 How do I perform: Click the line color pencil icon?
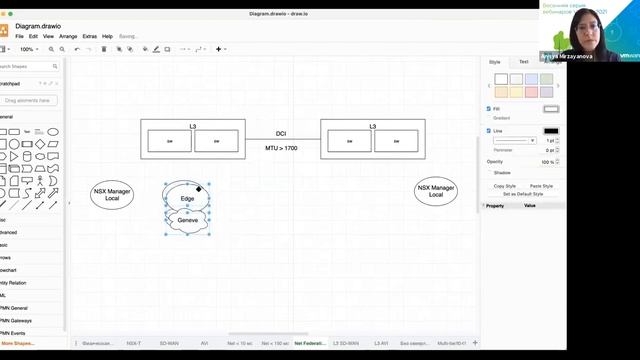click(156, 49)
